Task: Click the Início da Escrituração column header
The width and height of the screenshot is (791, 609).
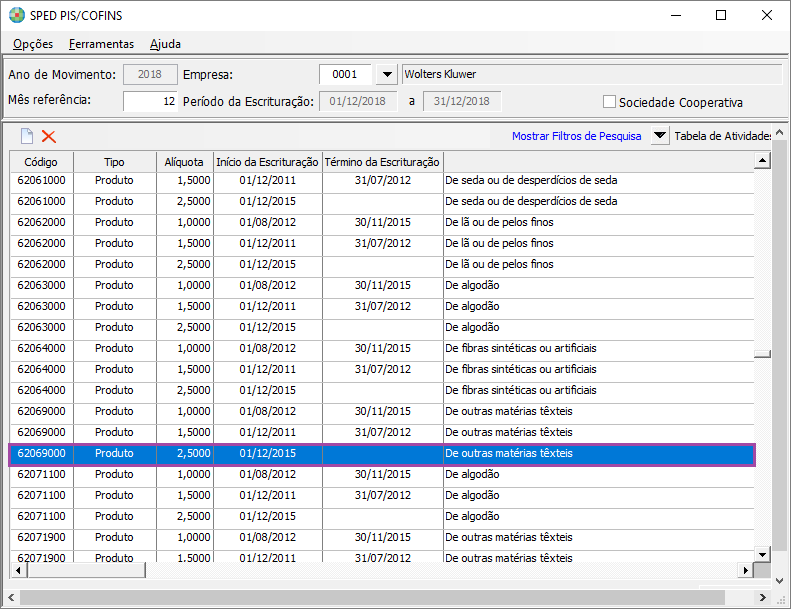Action: pyautogui.click(x=267, y=162)
